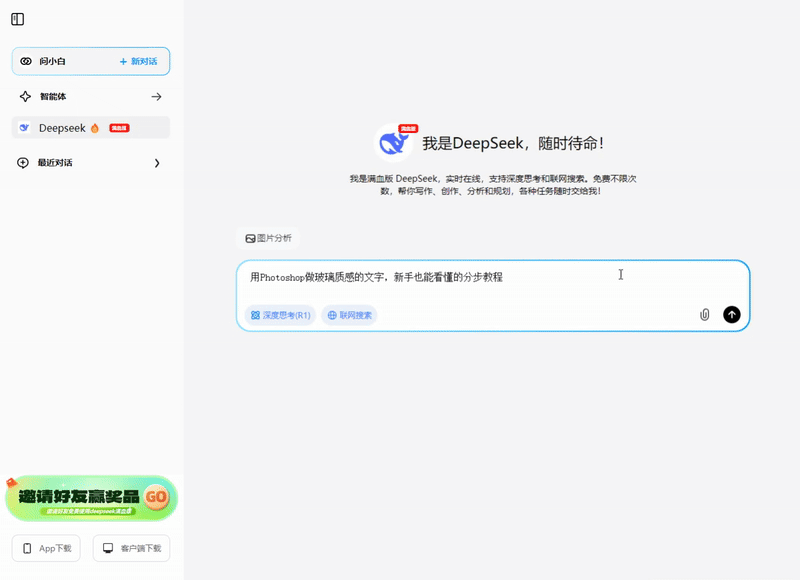The width and height of the screenshot is (800, 580).
Task: Select the Deepseek sidebar entry
Action: click(x=91, y=128)
